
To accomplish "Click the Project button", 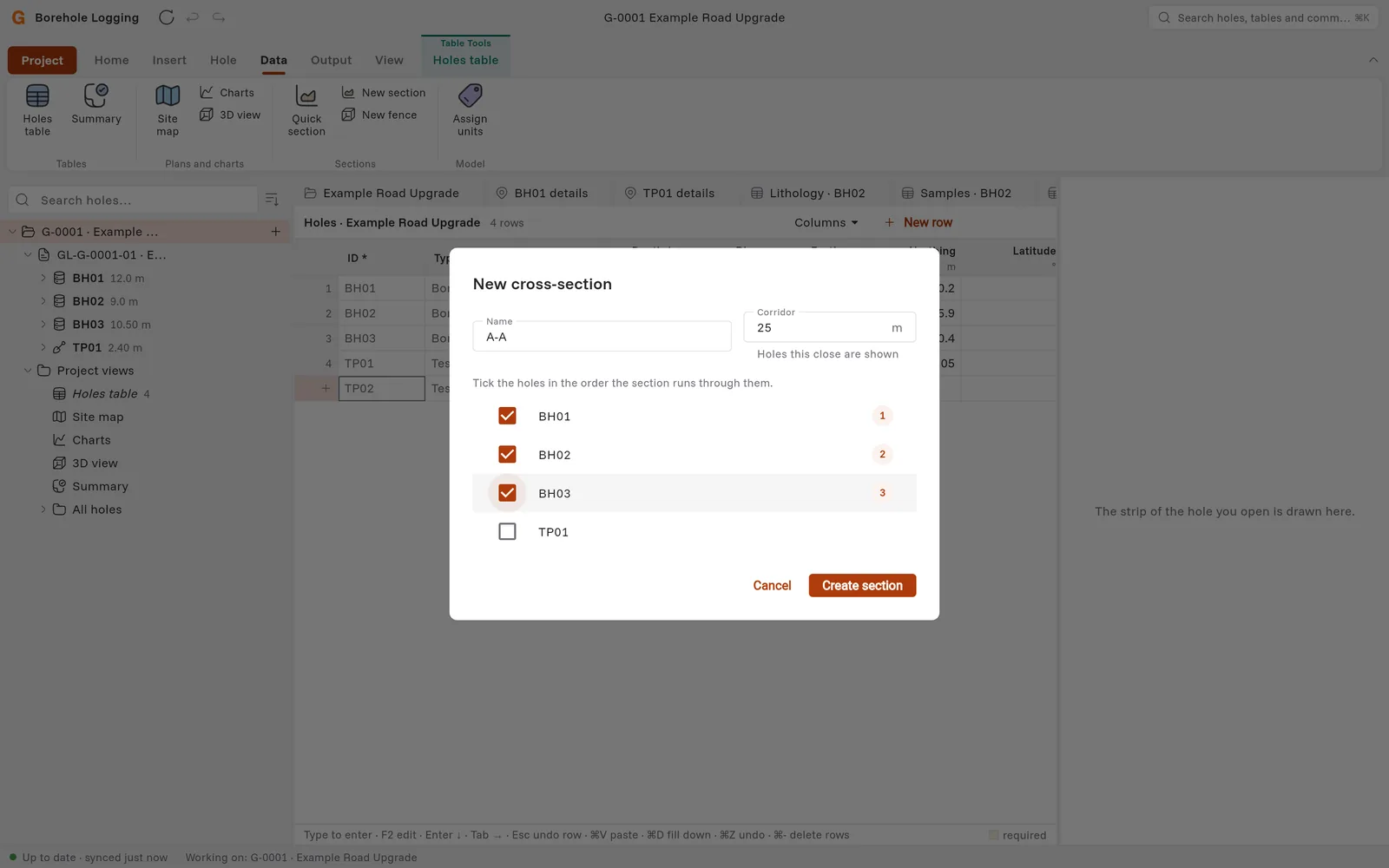I will tap(42, 61).
